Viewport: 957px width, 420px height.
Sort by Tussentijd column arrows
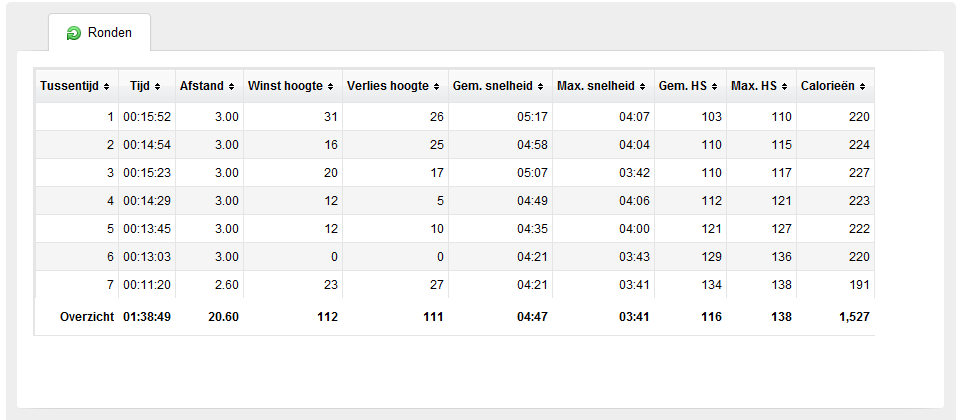pos(107,87)
